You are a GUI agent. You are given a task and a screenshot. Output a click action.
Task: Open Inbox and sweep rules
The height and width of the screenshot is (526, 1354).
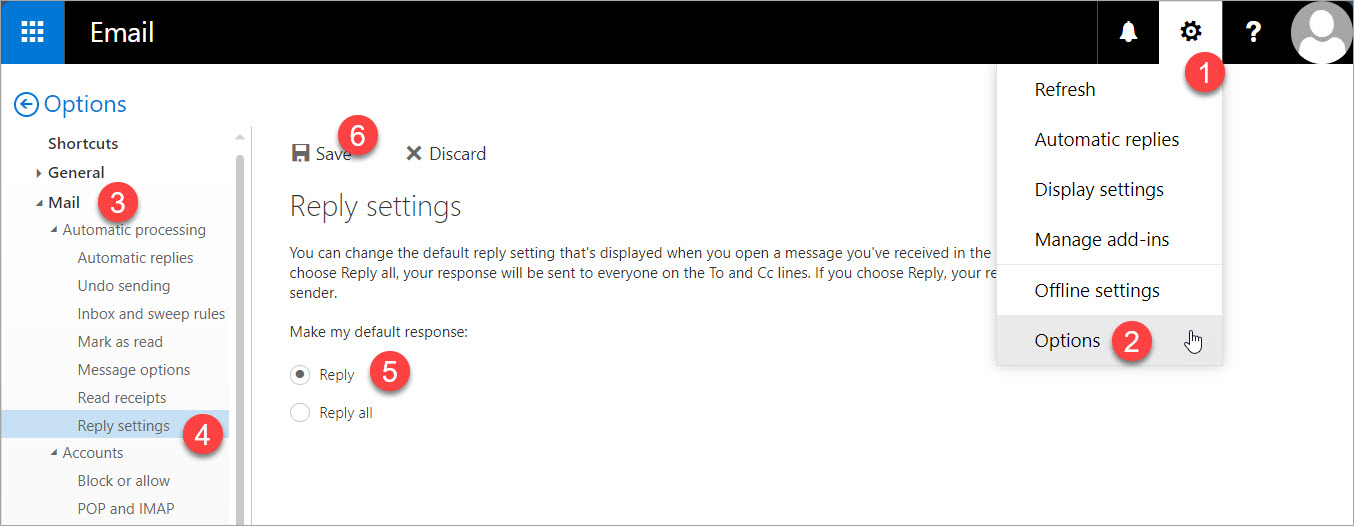(x=151, y=314)
